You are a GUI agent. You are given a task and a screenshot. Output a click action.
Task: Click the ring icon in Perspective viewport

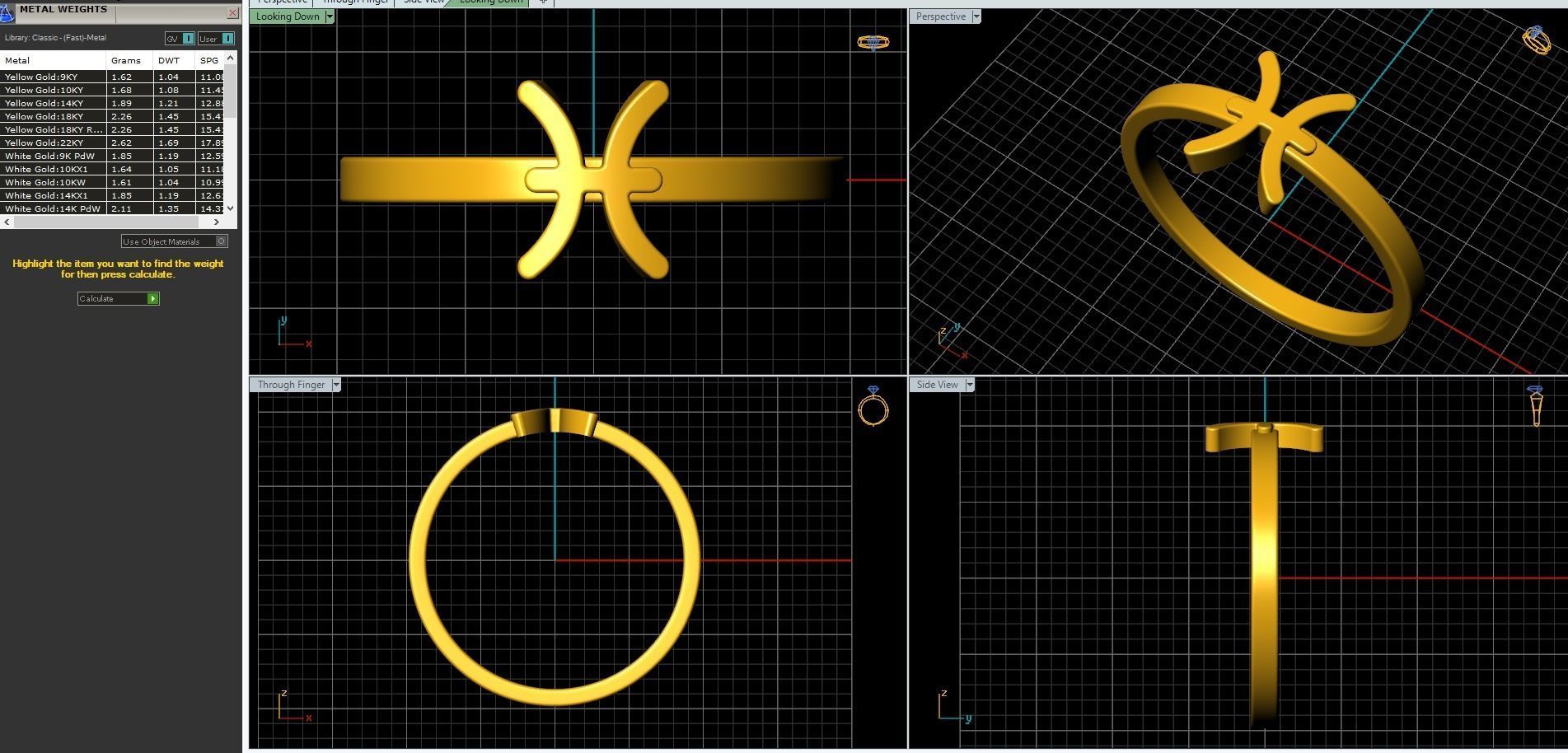1537,39
